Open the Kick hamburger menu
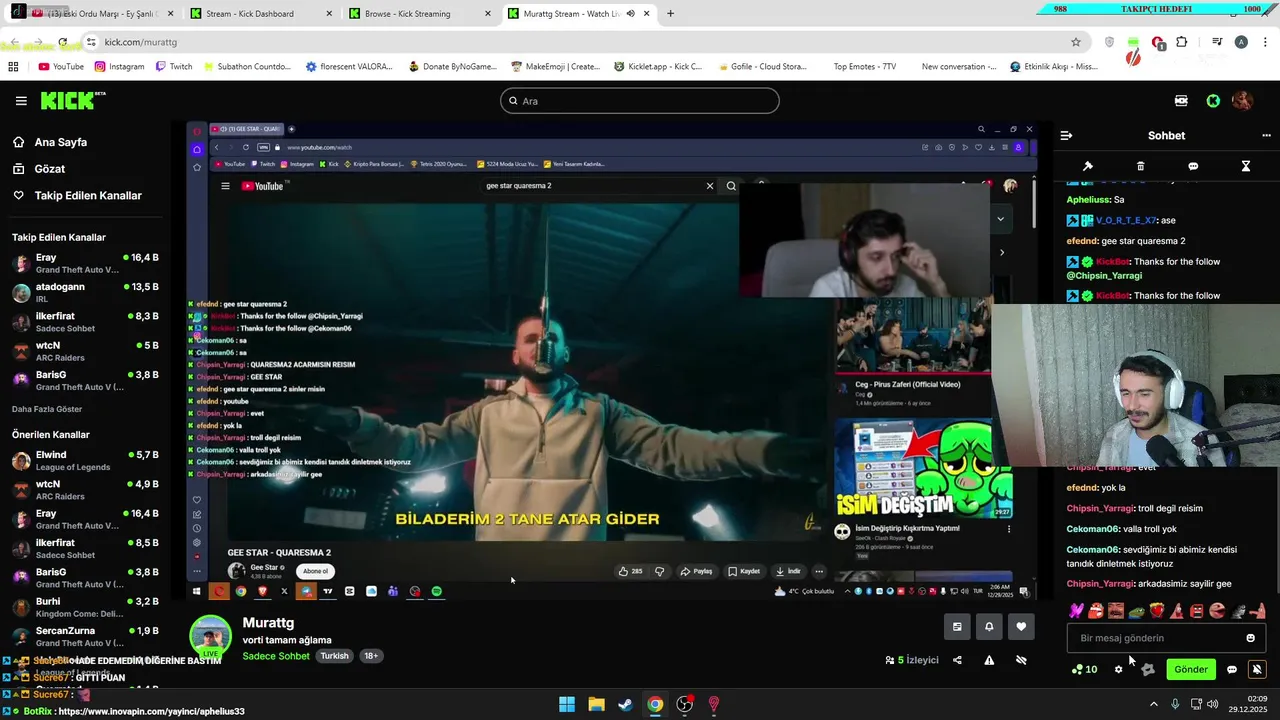Screen dimensions: 1280x720 (21, 101)
